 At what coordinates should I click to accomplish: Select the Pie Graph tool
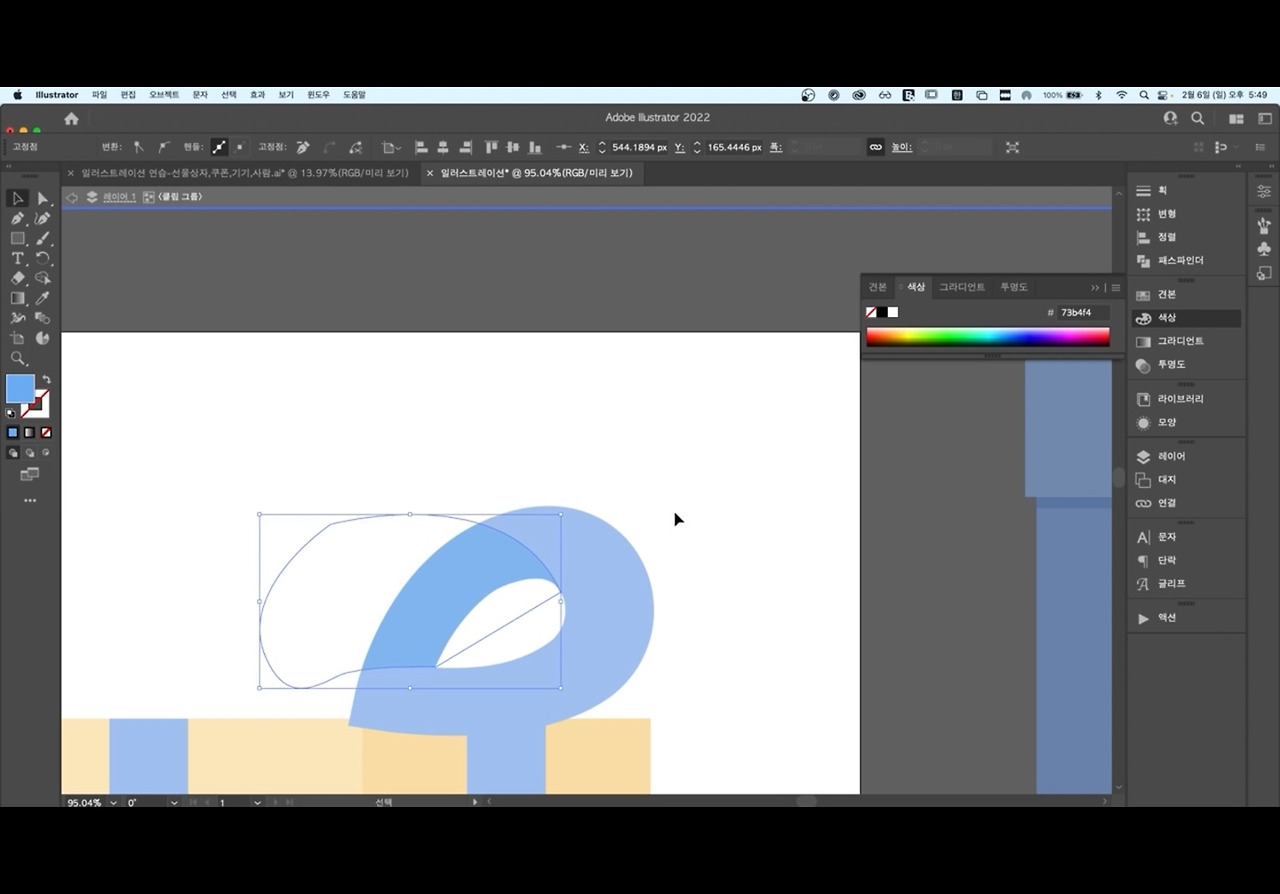pos(43,338)
